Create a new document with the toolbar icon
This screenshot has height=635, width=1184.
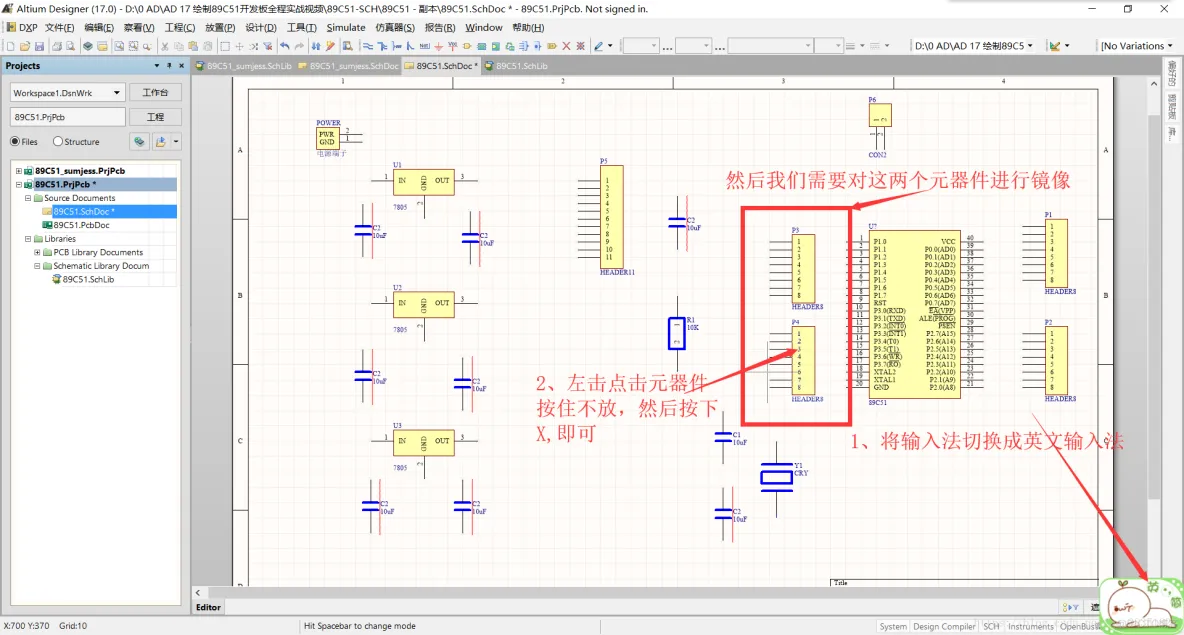(11, 46)
